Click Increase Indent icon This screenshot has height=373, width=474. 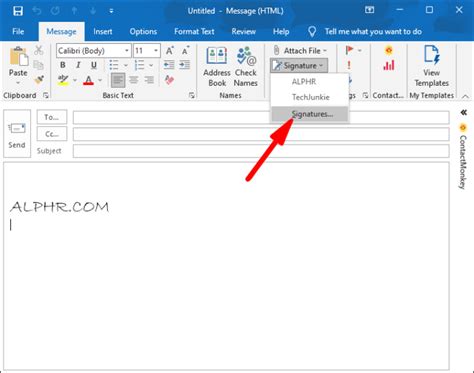click(x=185, y=65)
